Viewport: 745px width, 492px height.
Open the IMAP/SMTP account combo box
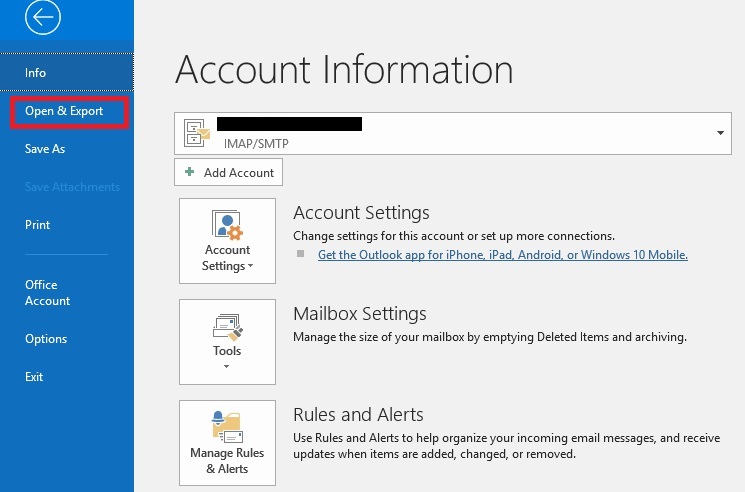[453, 133]
